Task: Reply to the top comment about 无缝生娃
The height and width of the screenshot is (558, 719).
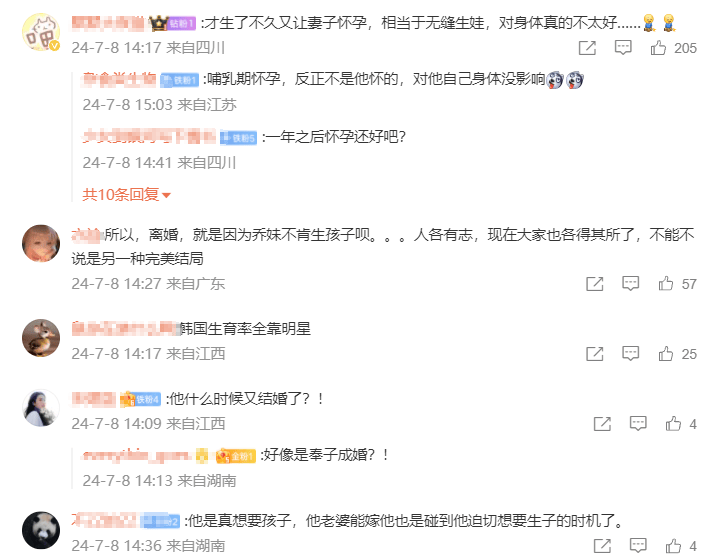Action: coord(623,48)
